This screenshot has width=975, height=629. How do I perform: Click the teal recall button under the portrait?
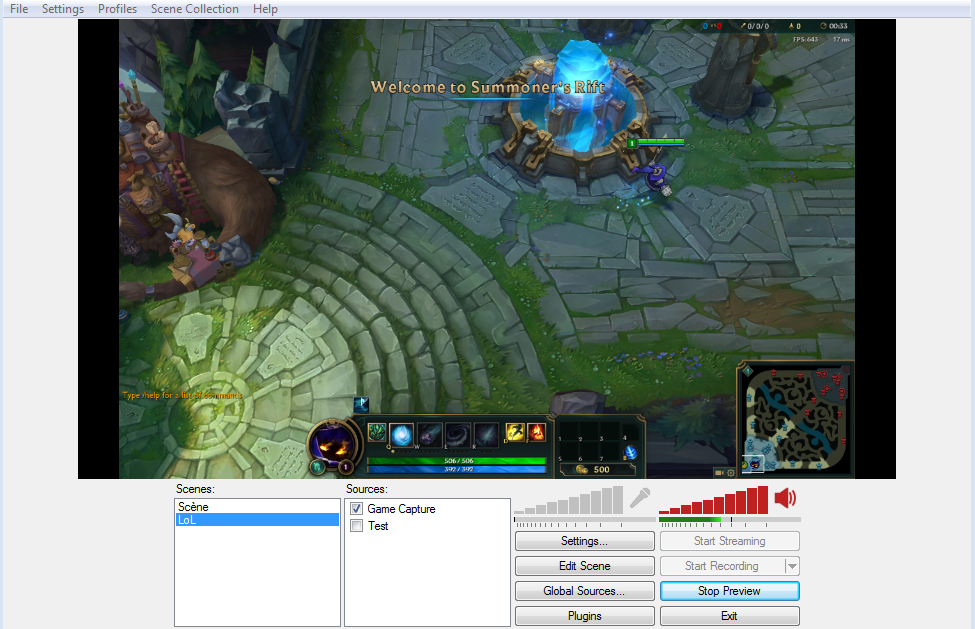(318, 466)
